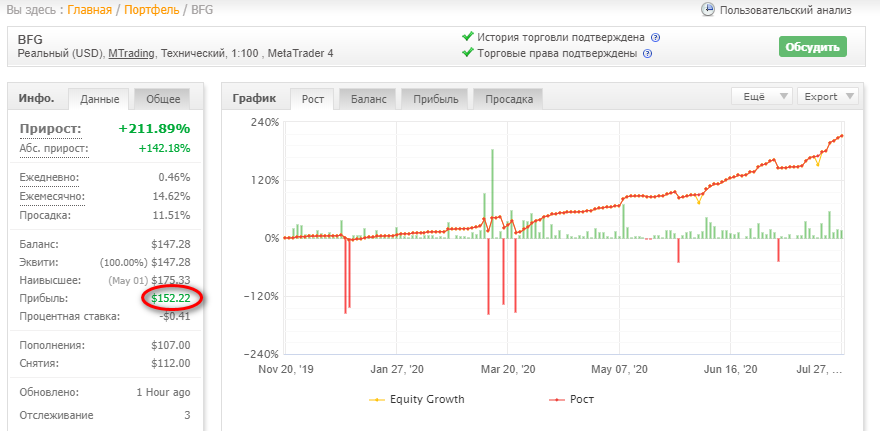Click green checkmark beside История торговли подтверждена
The height and width of the screenshot is (431, 880).
468,37
